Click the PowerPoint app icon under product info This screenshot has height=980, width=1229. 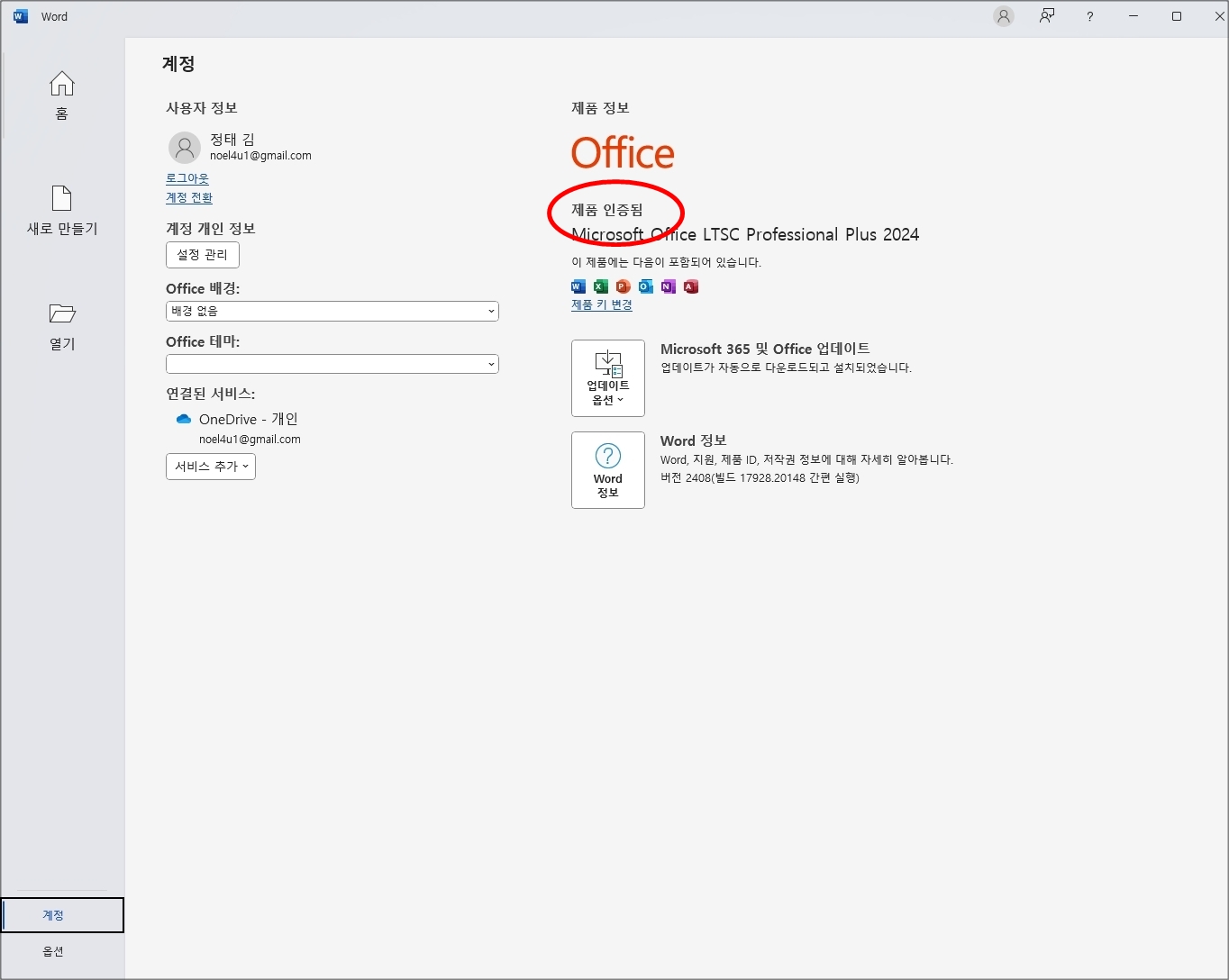click(x=624, y=286)
